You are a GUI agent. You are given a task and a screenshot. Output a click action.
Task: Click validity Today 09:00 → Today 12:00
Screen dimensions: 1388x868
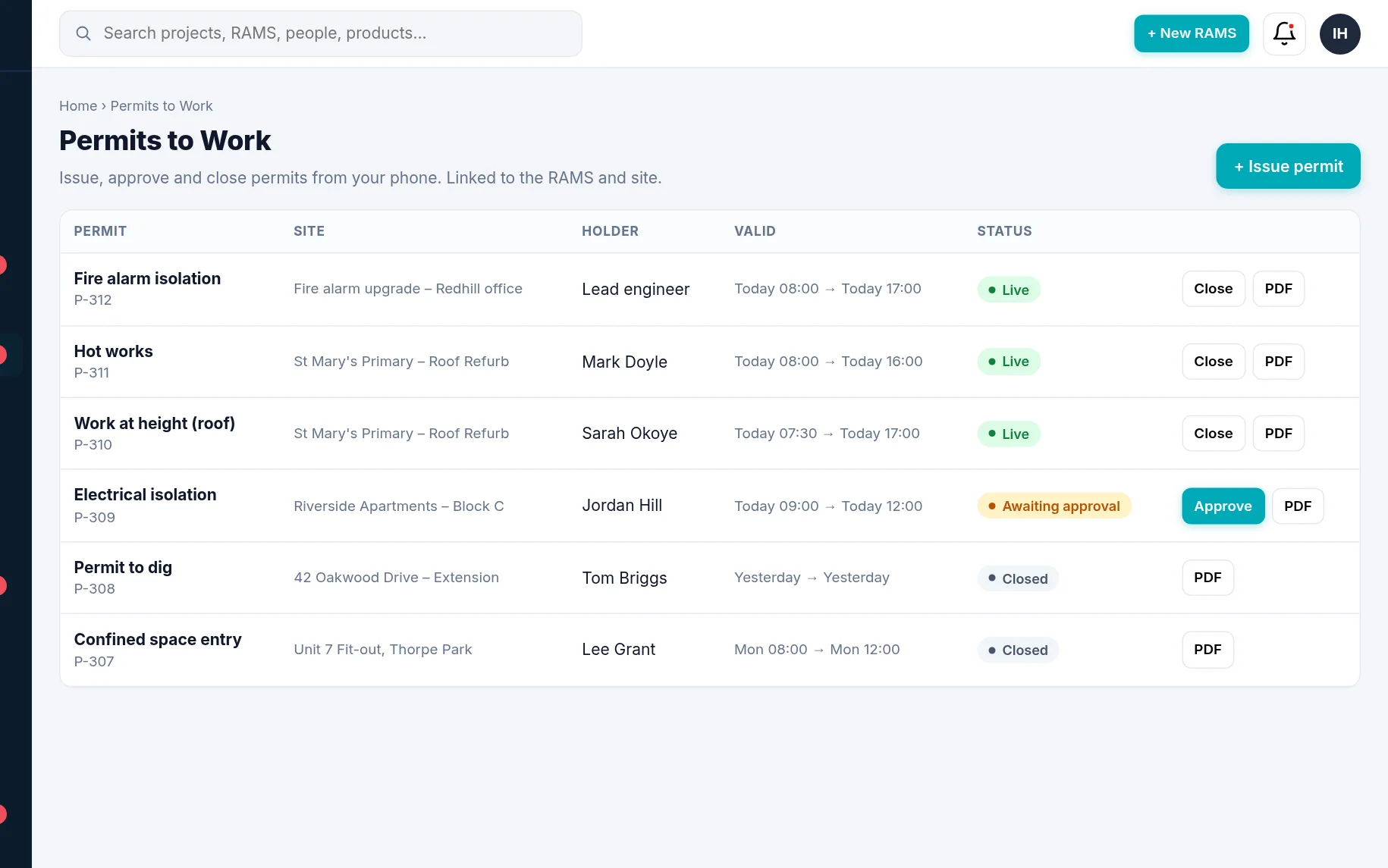tap(828, 506)
